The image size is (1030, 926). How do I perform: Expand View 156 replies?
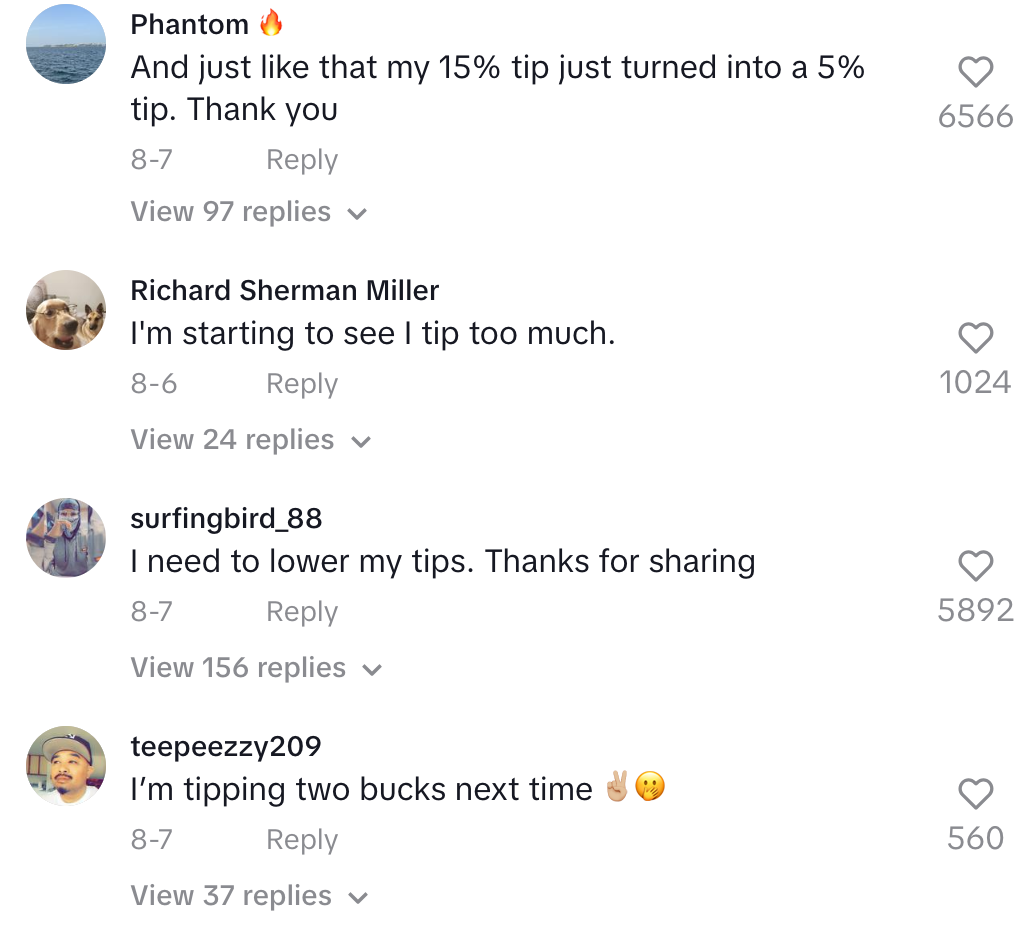[256, 668]
